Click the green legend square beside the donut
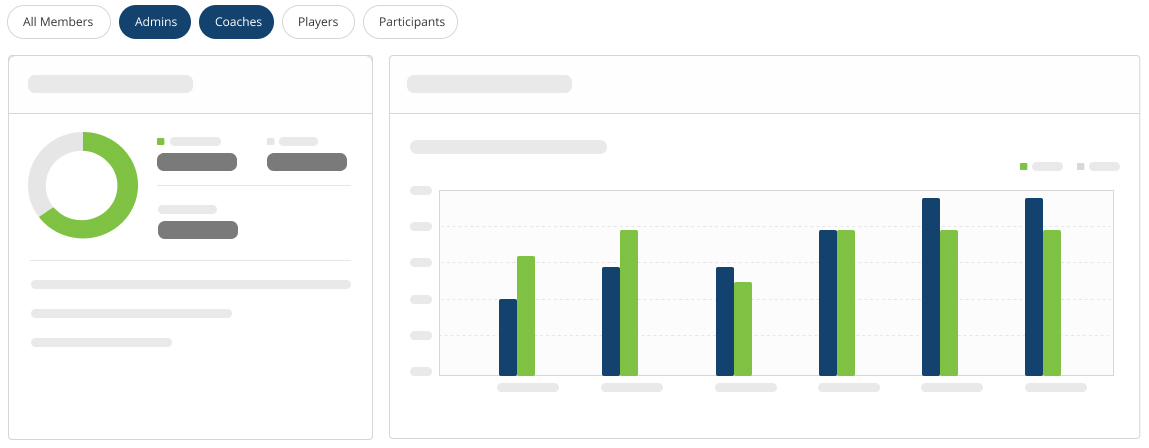The height and width of the screenshot is (448, 1149). 160,142
